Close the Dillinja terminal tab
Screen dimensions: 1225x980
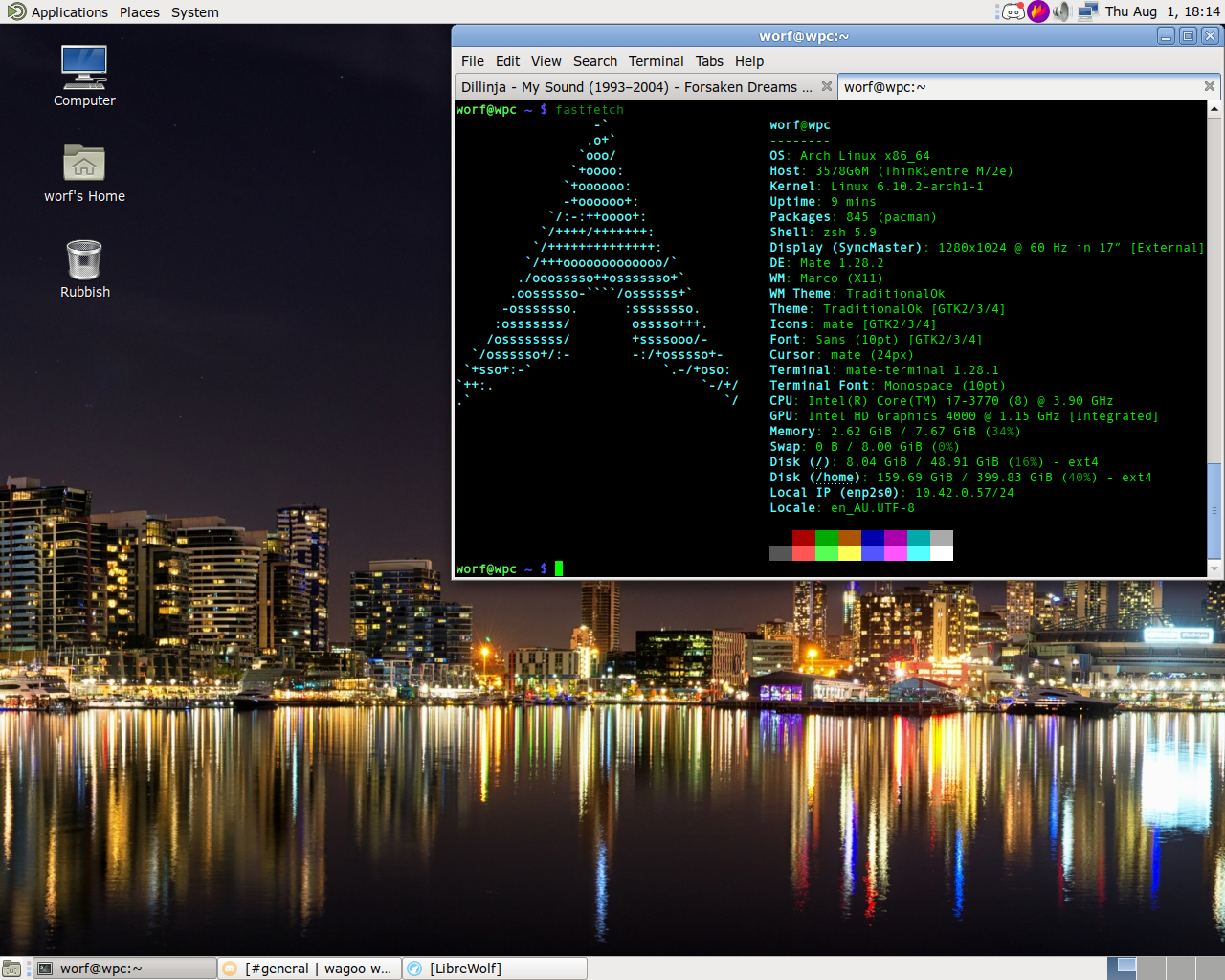pos(827,86)
